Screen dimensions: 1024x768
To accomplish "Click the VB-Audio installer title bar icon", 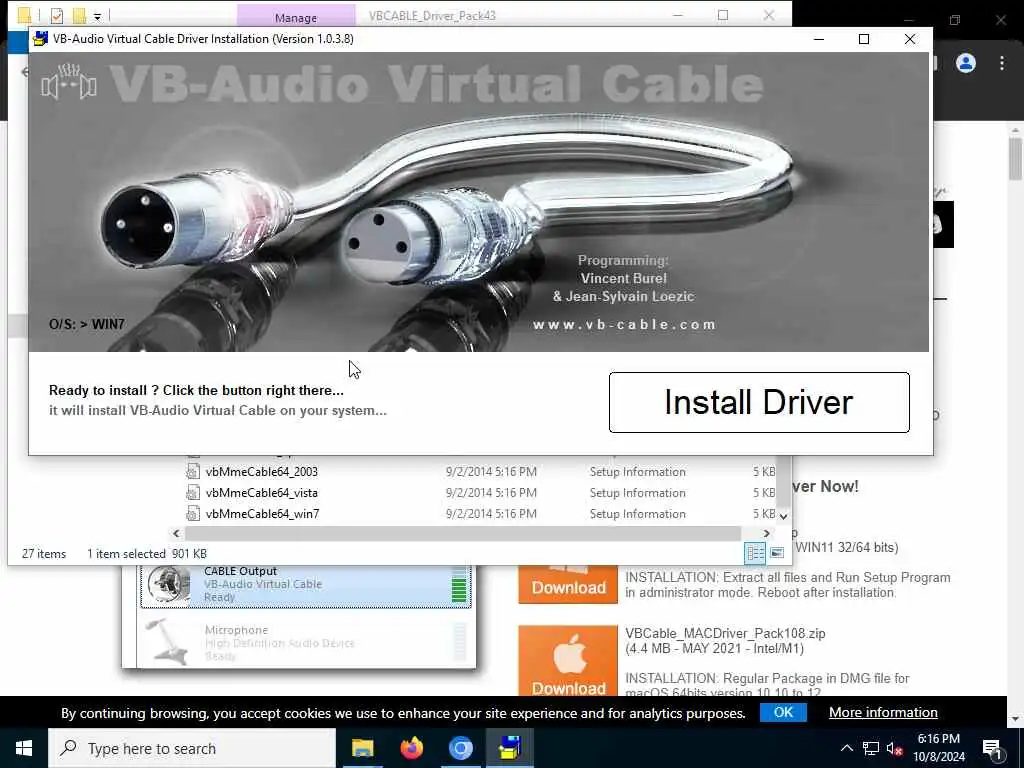I will coord(40,39).
